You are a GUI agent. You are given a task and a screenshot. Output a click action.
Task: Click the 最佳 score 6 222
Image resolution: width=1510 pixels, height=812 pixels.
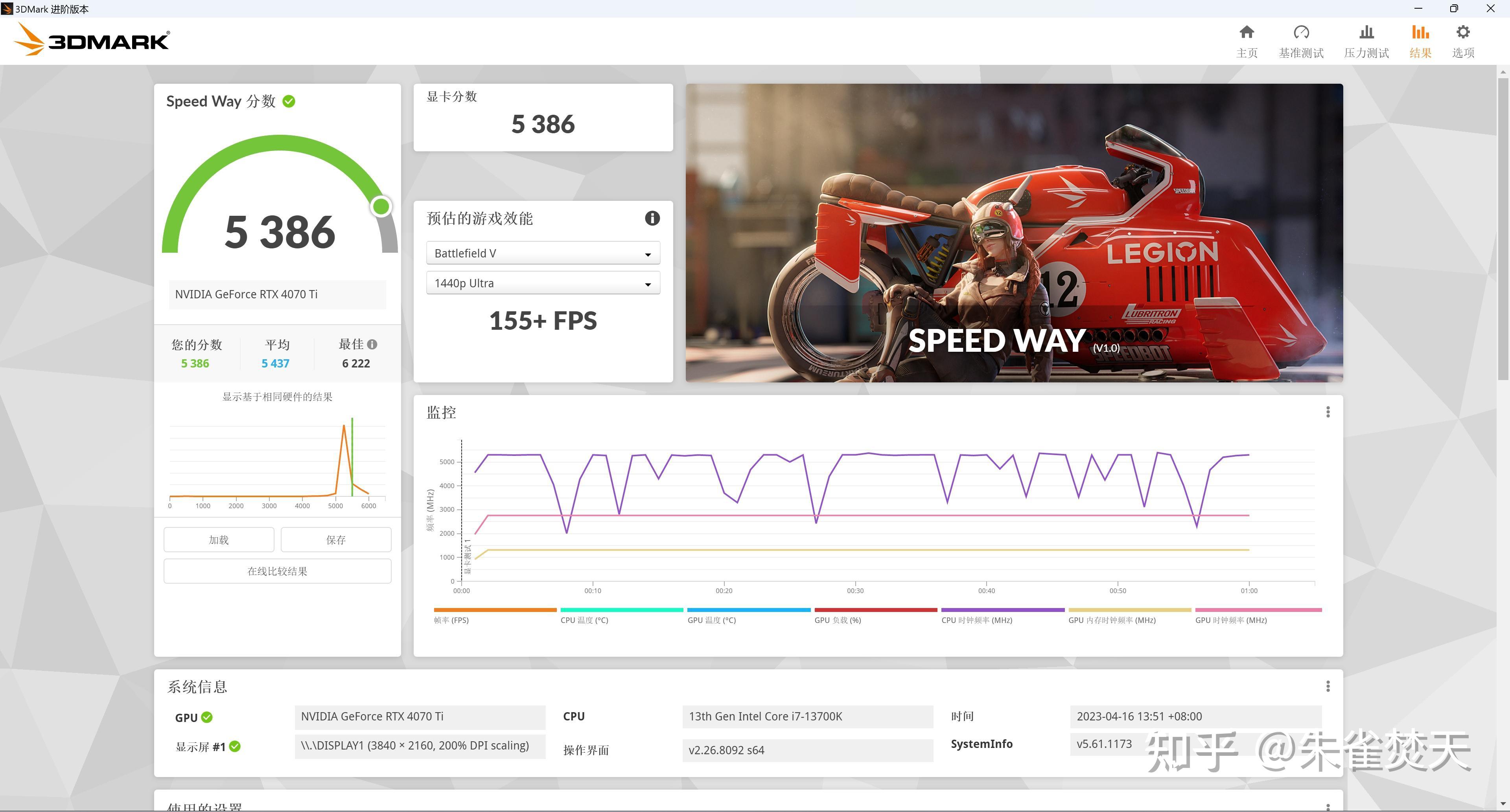[356, 363]
